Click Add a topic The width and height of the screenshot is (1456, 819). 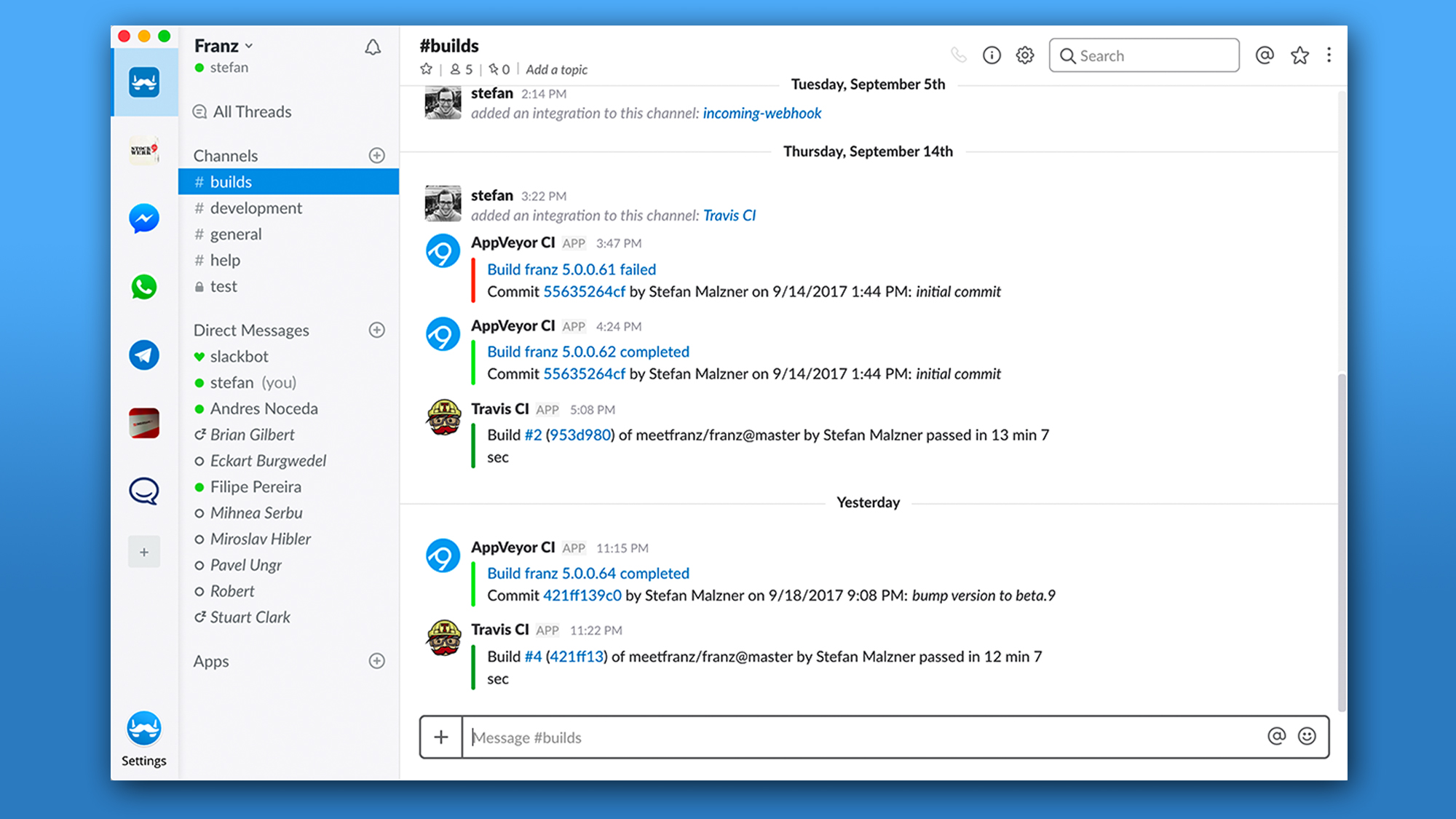click(x=557, y=70)
